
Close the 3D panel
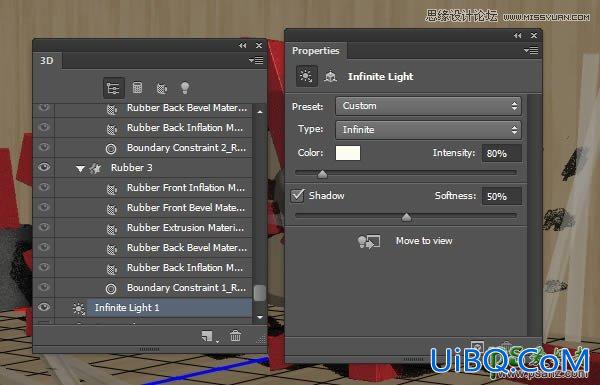click(x=259, y=45)
